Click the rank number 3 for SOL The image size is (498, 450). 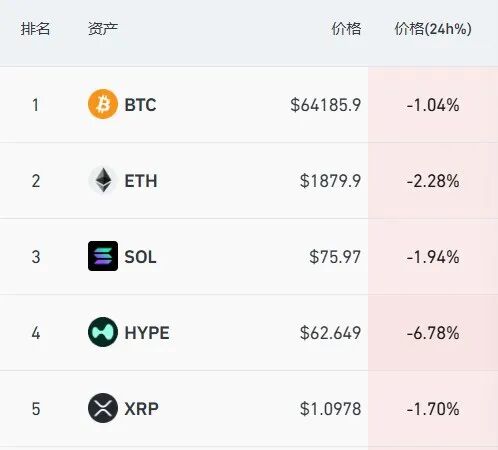point(36,257)
